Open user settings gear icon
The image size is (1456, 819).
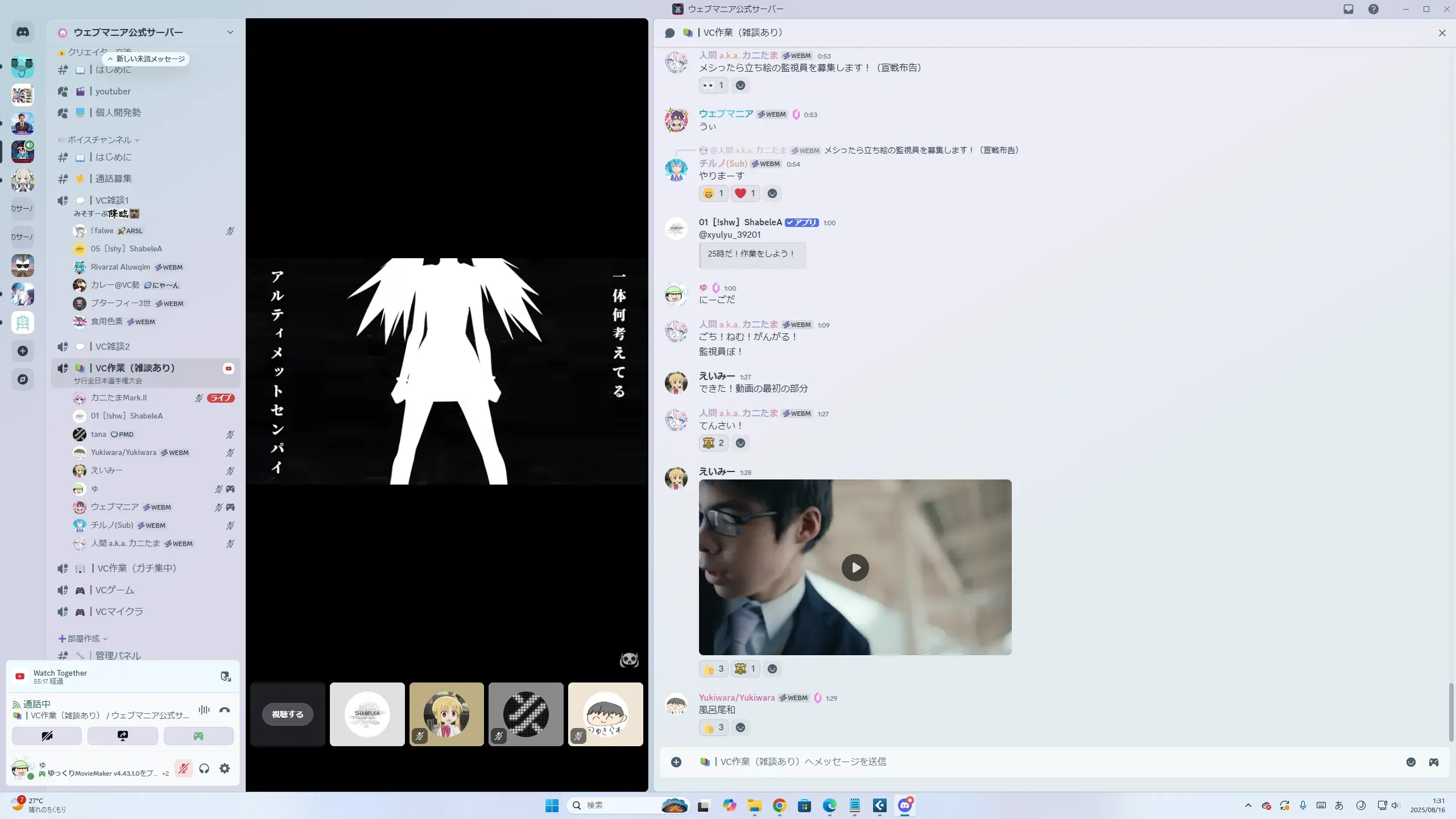tap(225, 768)
